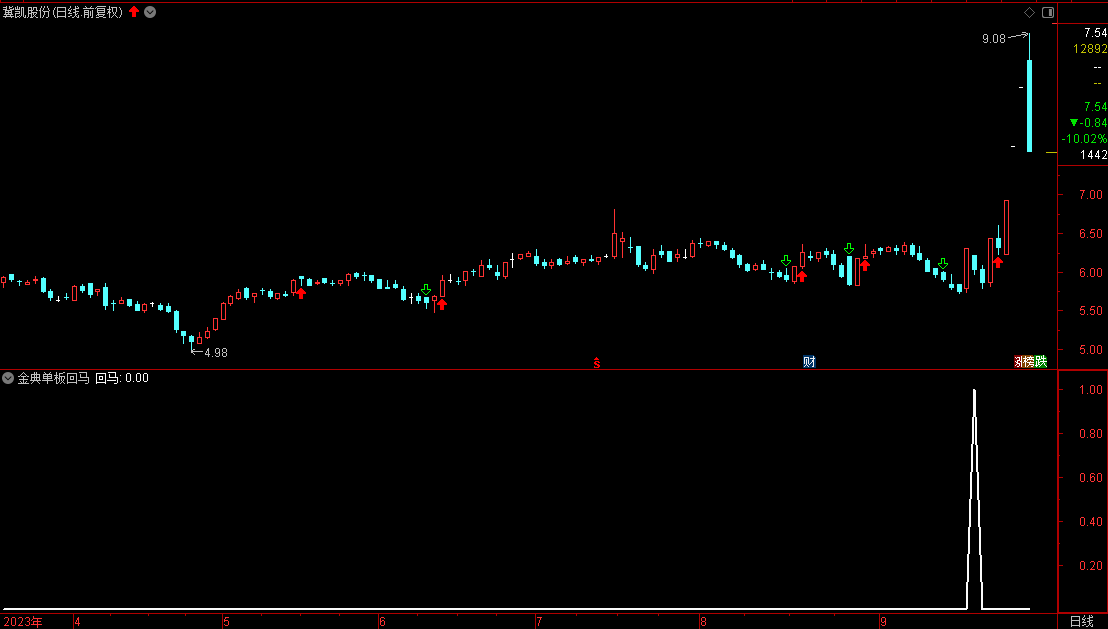Click the 5.50 price axis label
The image size is (1108, 629).
(1090, 311)
